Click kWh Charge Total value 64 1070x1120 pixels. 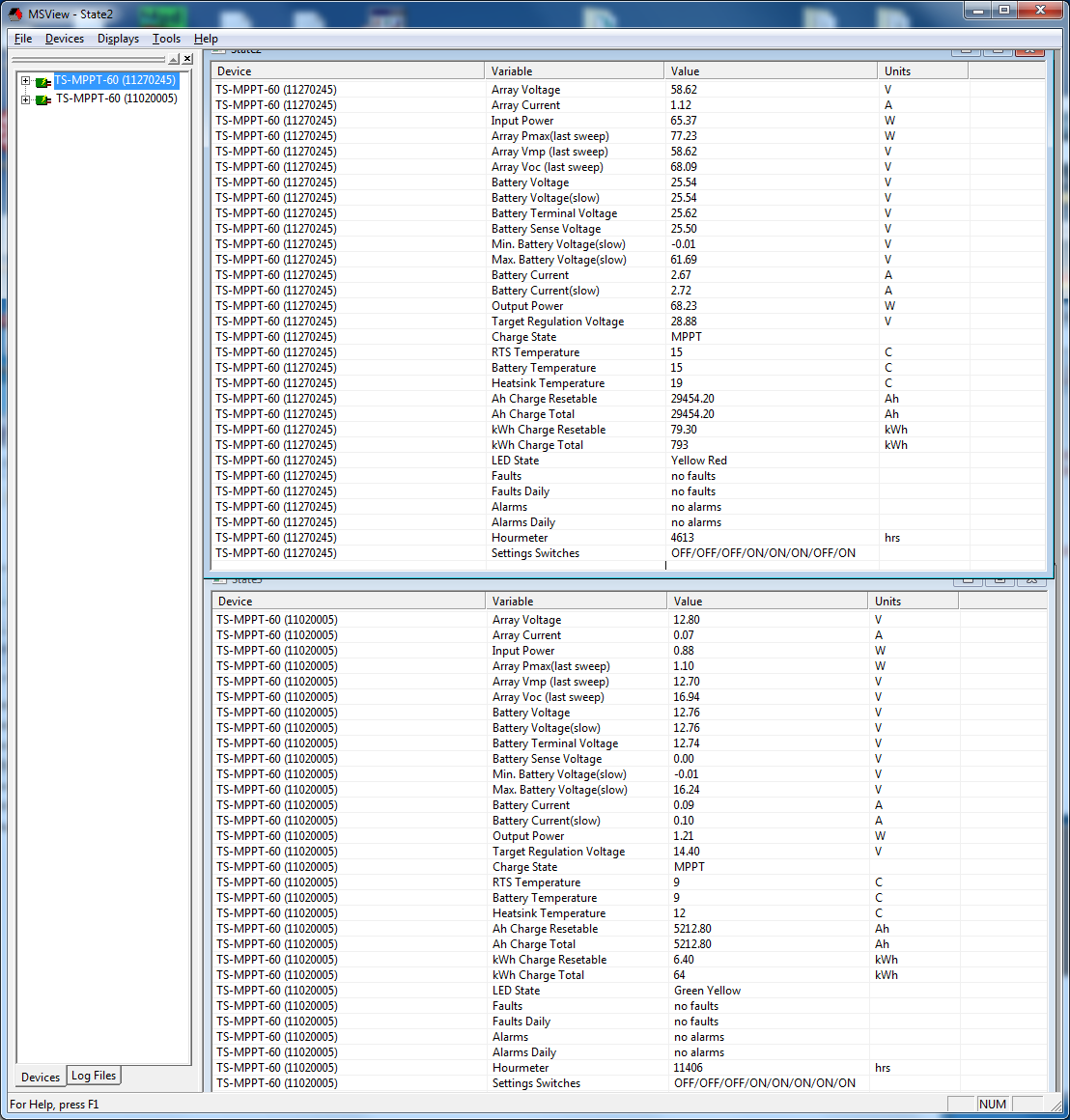[x=679, y=975]
